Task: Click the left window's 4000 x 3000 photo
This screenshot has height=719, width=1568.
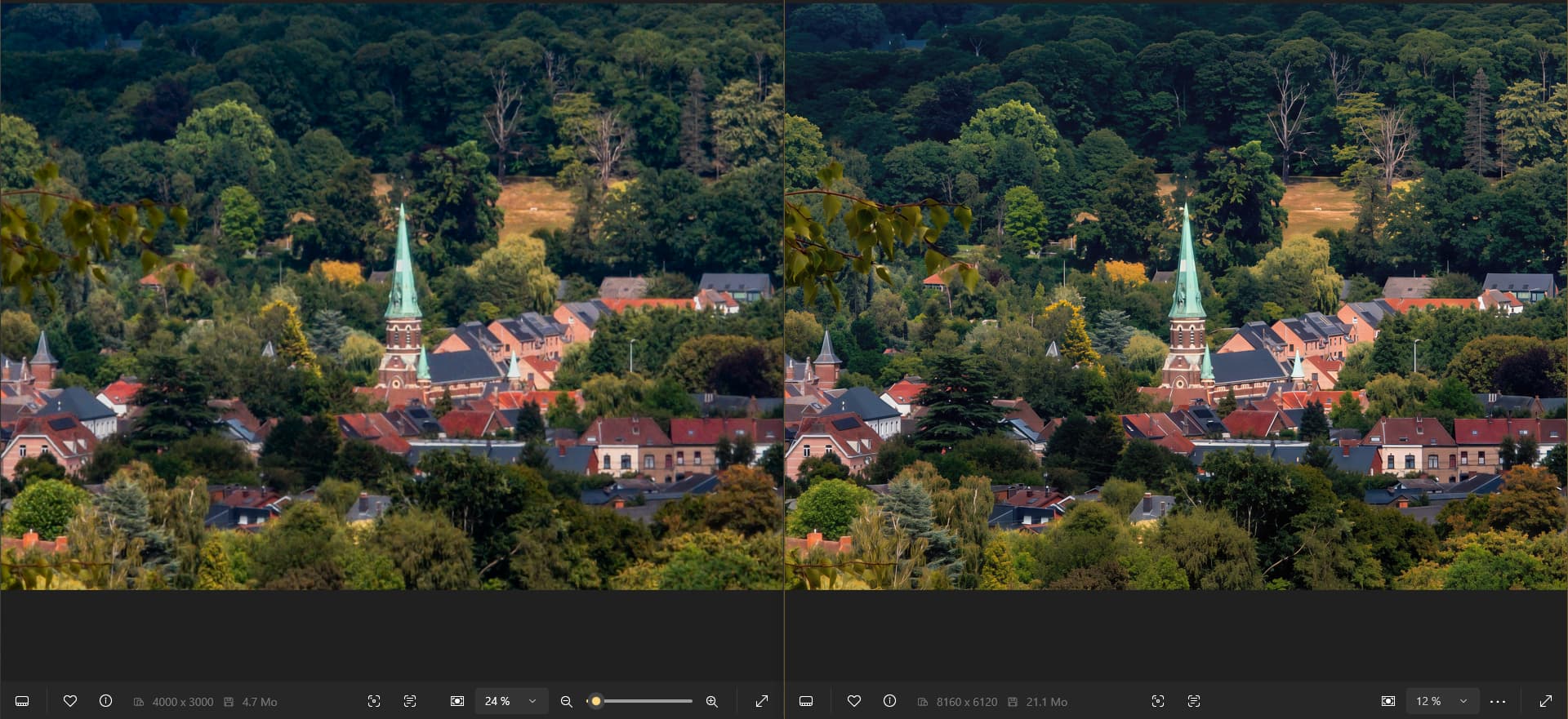Action: (x=392, y=296)
